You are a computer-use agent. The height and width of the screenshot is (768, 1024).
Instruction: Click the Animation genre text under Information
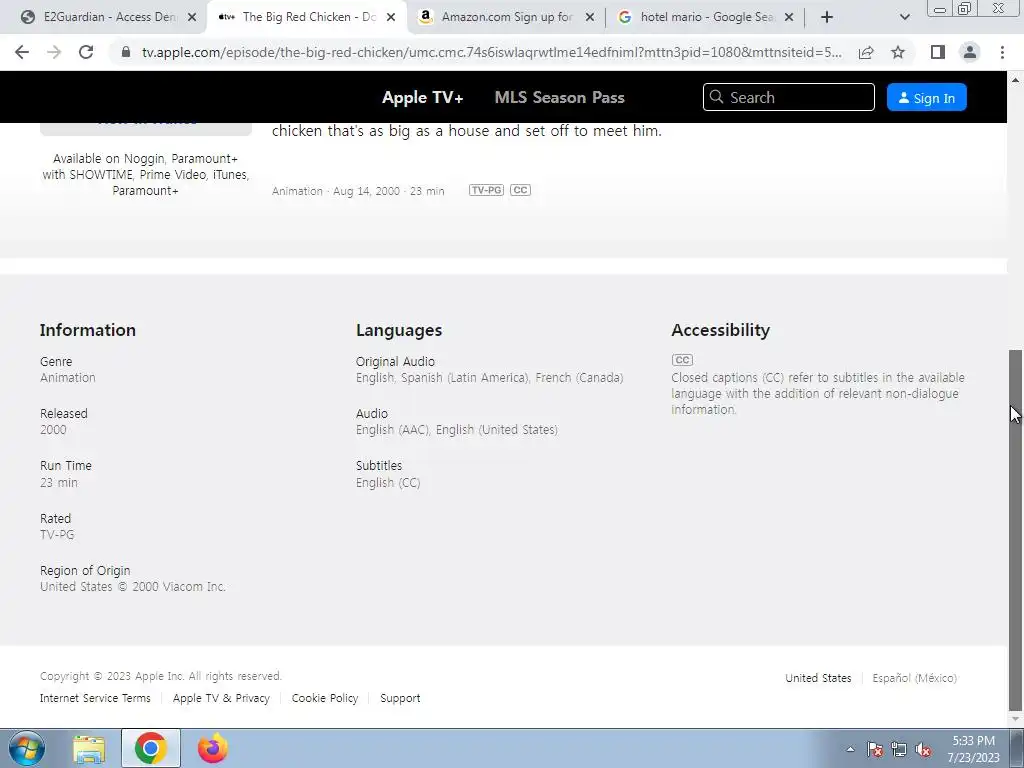68,377
